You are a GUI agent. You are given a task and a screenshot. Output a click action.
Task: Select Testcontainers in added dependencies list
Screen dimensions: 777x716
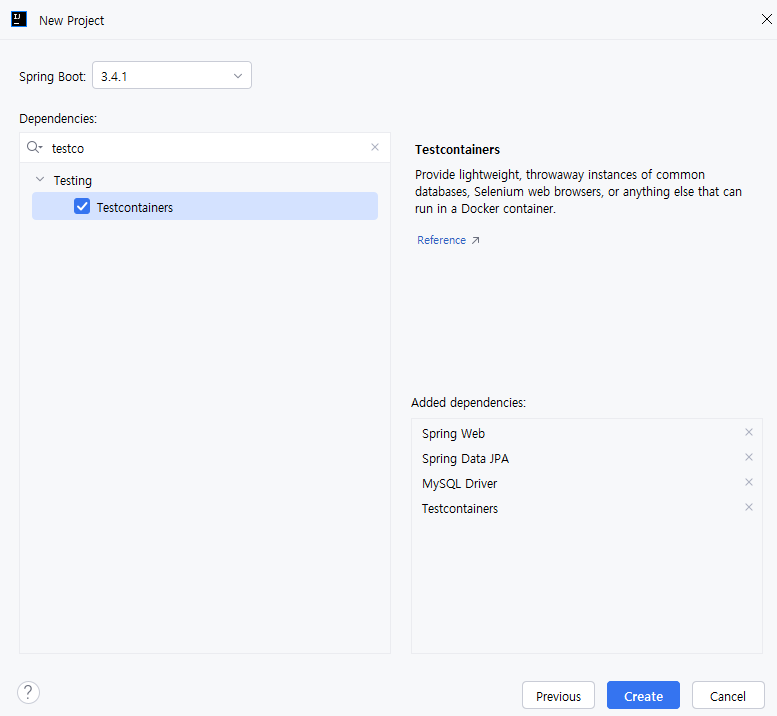pyautogui.click(x=460, y=509)
